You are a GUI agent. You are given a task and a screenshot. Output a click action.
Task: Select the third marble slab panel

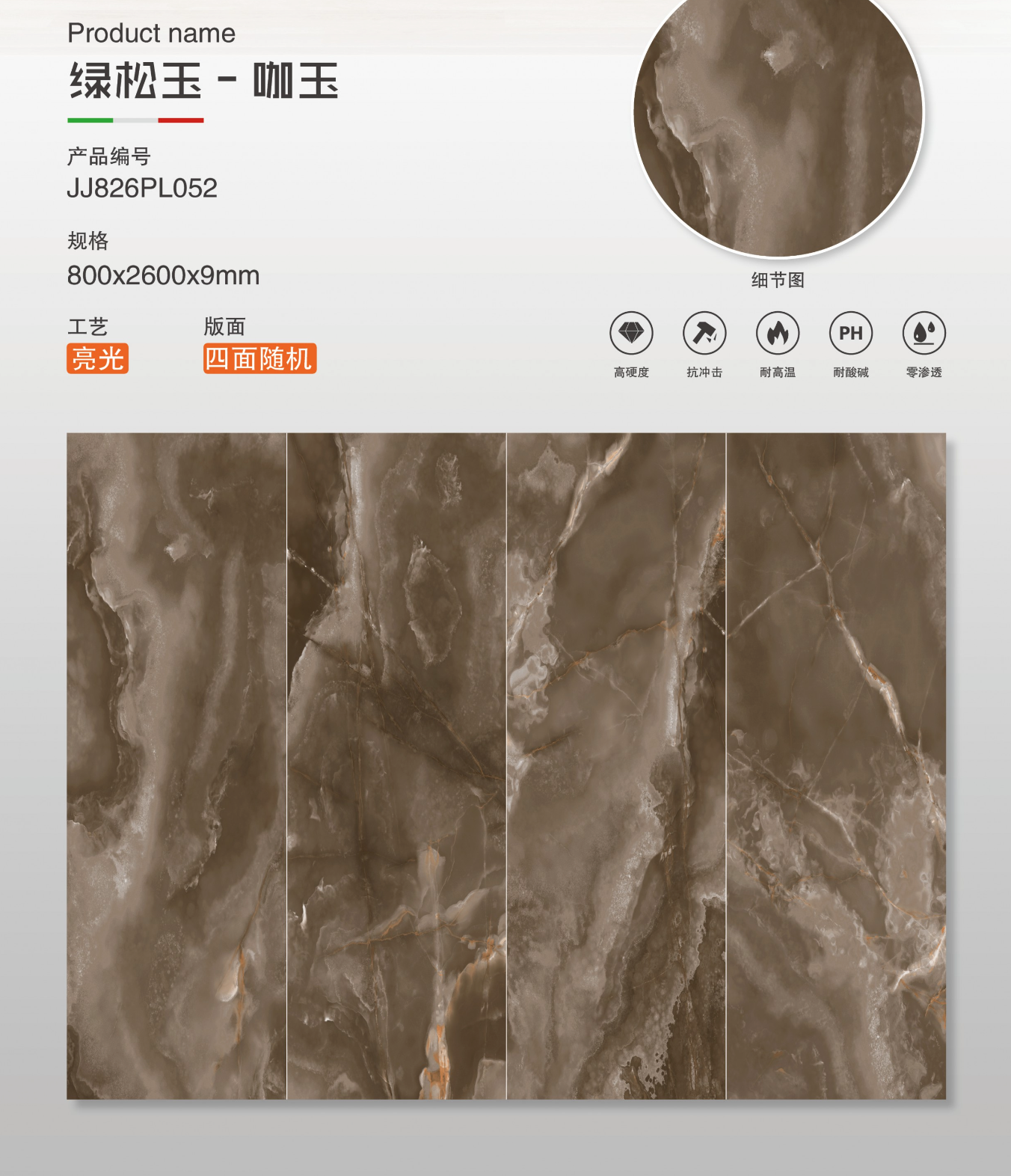[x=616, y=766]
